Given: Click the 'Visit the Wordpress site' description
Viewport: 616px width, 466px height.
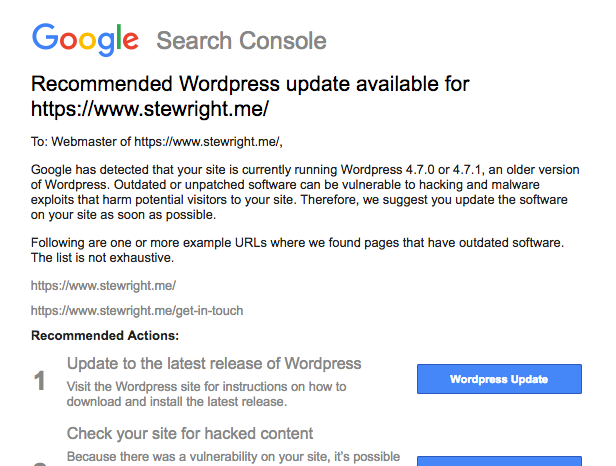Looking at the screenshot, I should (206, 394).
